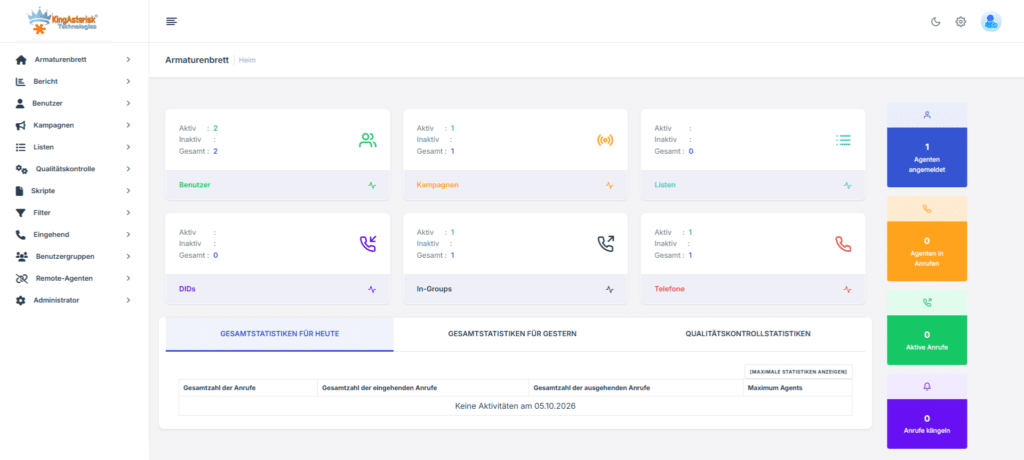
Task: Click the Benutzer person icon in sidebar
Action: pos(20,103)
